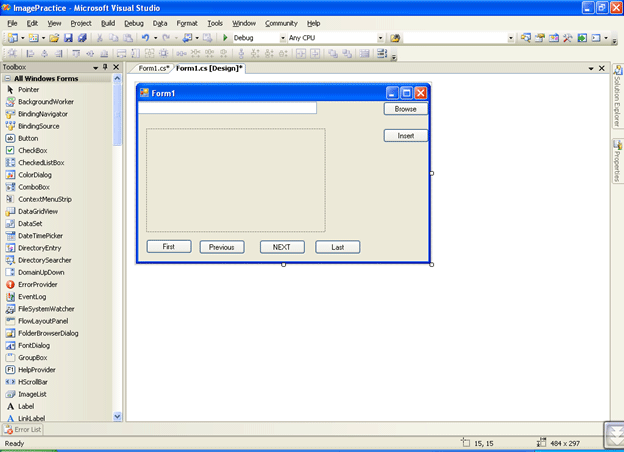
Task: Expand the standard toolbar overflow options
Action: coord(614,39)
